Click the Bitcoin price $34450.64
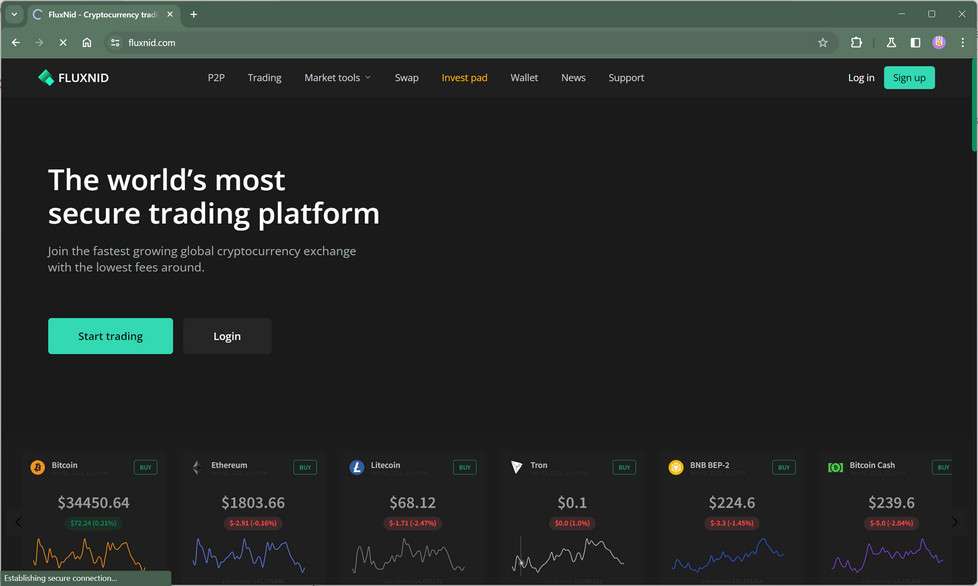The image size is (978, 586). [94, 502]
